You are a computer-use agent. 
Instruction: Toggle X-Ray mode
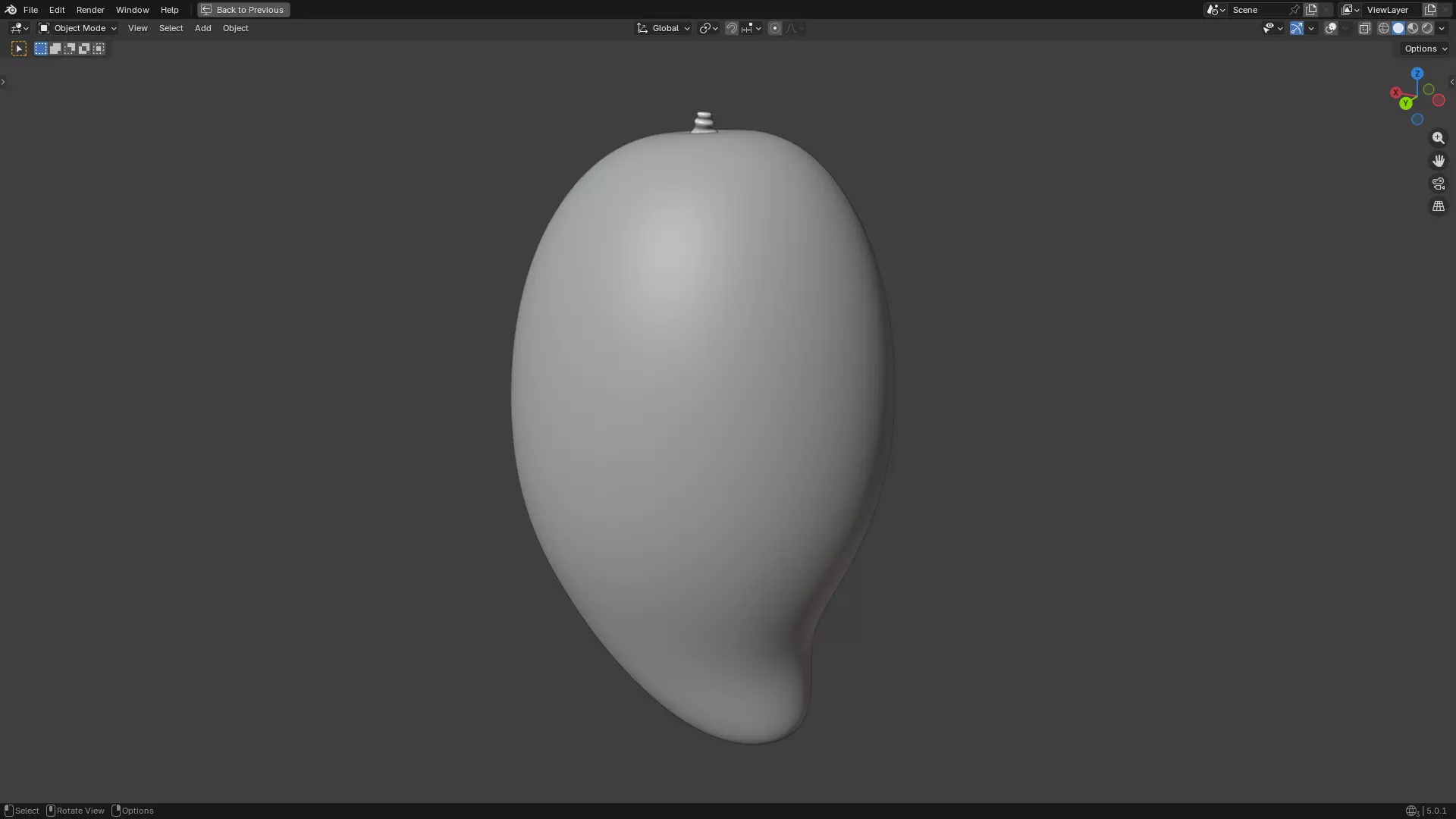tap(1364, 28)
